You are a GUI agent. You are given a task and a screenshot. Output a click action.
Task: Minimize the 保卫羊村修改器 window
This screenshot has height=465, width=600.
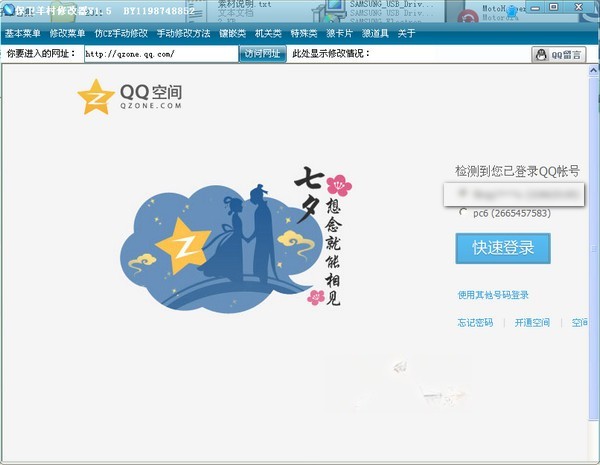point(536,7)
